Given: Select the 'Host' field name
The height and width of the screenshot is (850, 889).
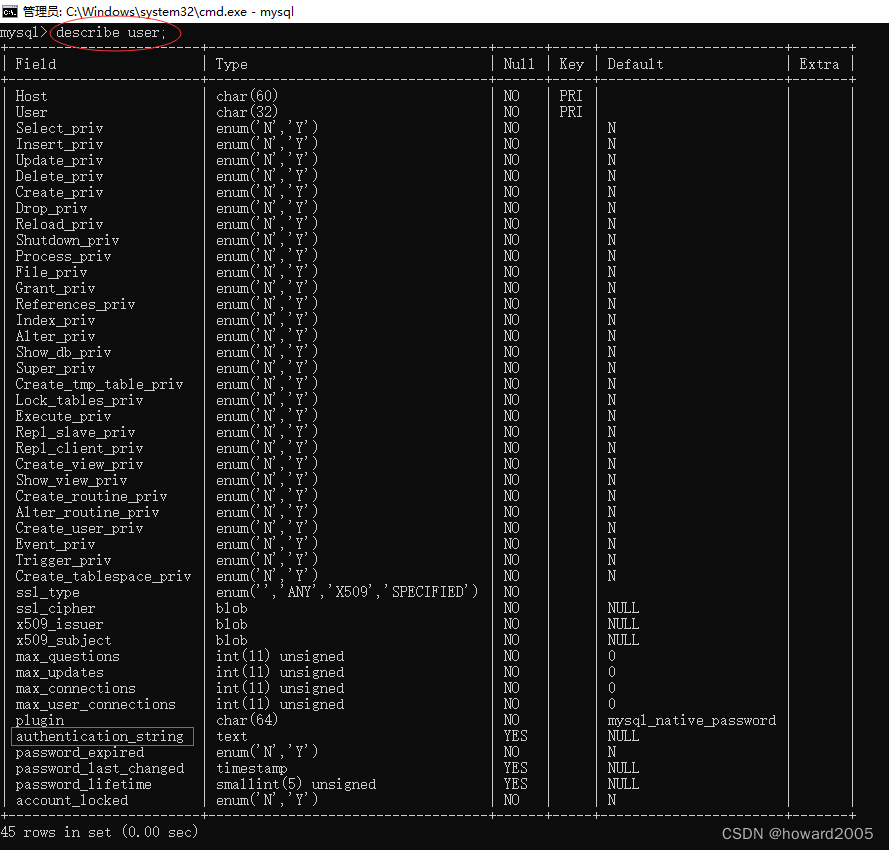Looking at the screenshot, I should pos(31,96).
